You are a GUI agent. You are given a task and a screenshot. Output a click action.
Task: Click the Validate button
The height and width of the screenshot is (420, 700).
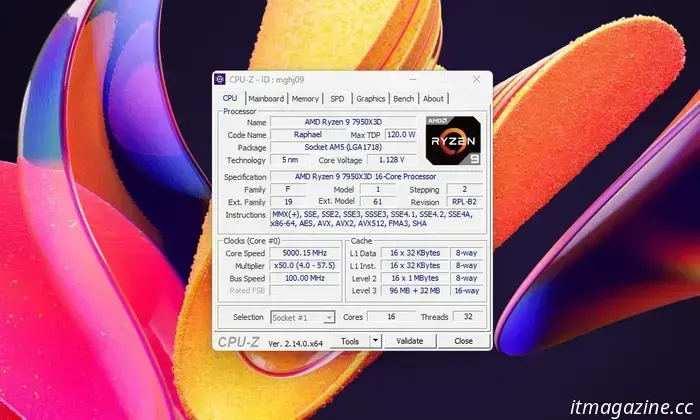(410, 341)
